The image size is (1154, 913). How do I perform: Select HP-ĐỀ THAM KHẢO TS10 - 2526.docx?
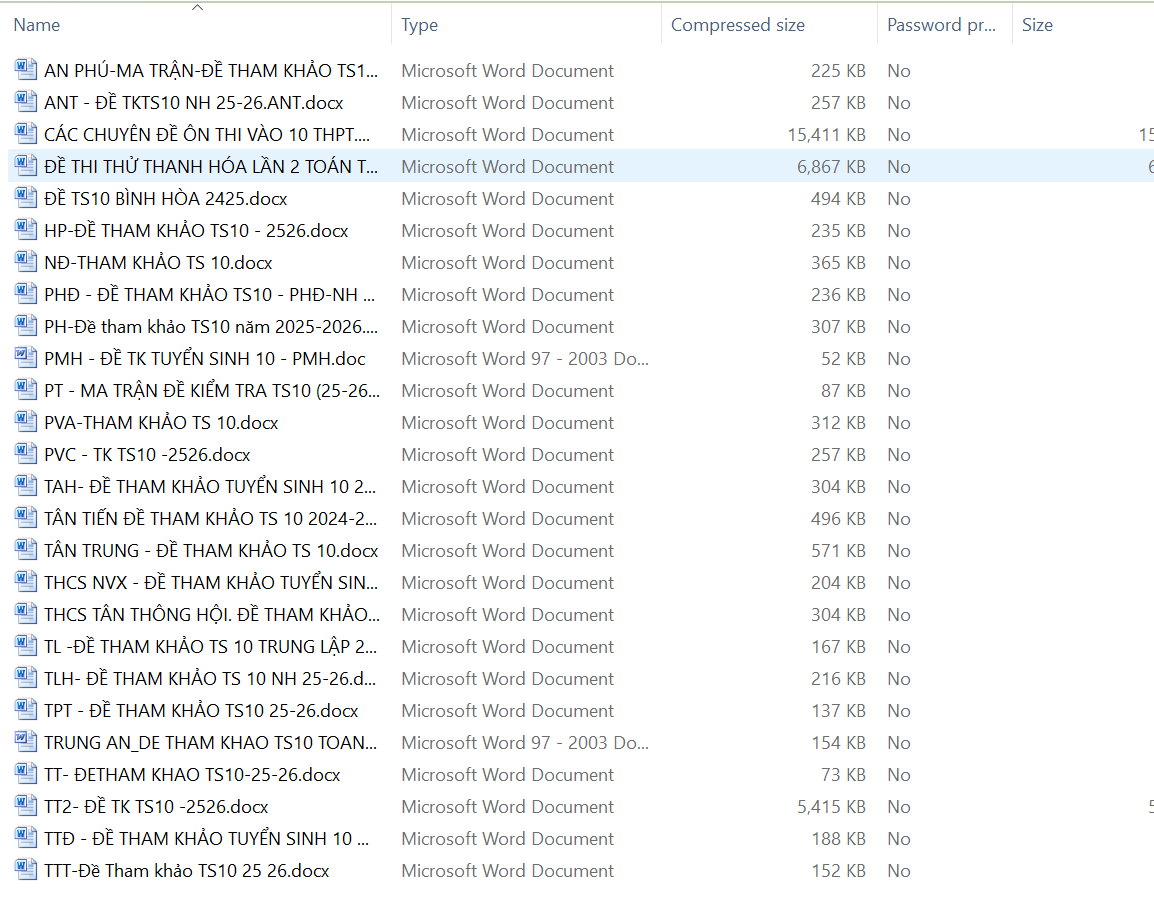[196, 231]
